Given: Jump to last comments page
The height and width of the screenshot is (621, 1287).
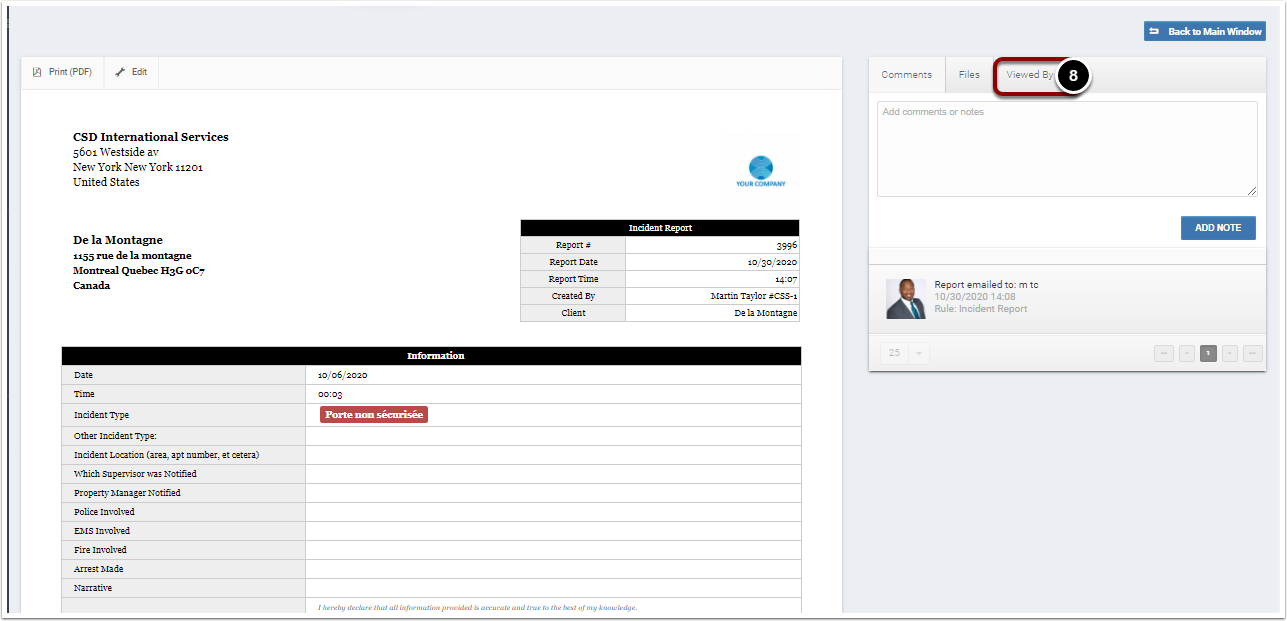Looking at the screenshot, I should 1253,353.
